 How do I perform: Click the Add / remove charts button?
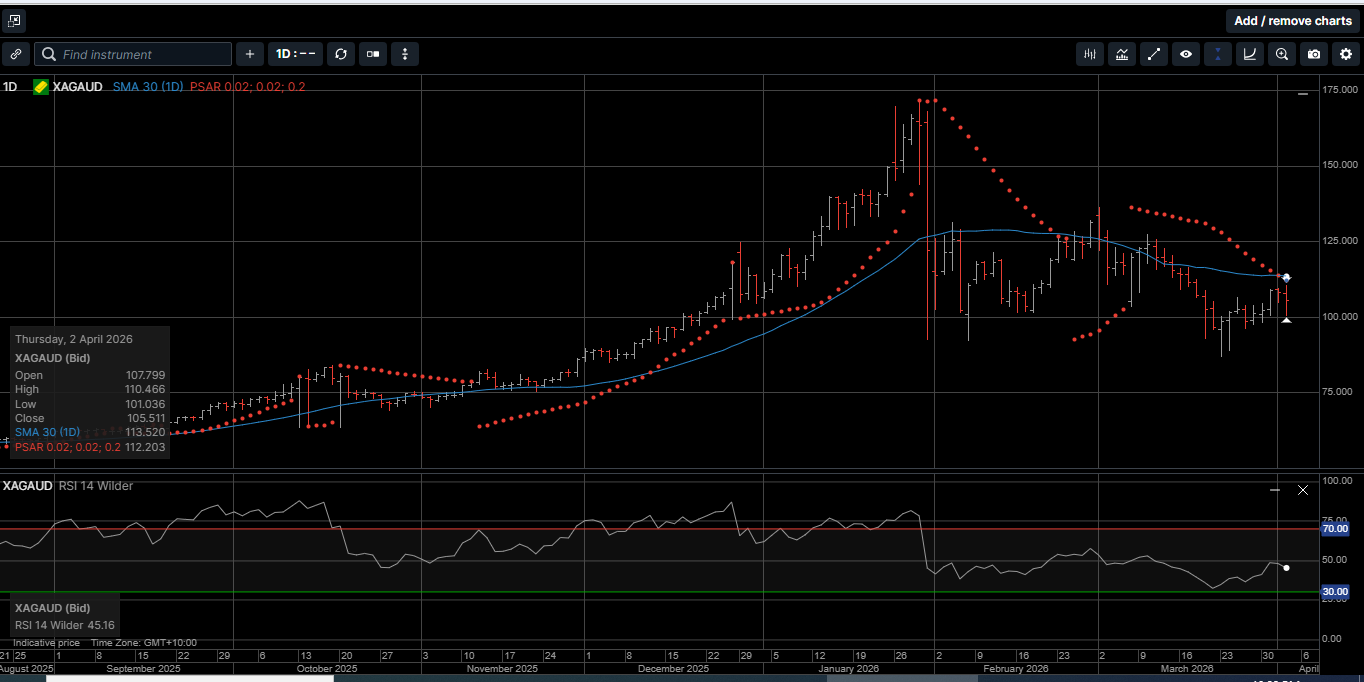[1292, 20]
